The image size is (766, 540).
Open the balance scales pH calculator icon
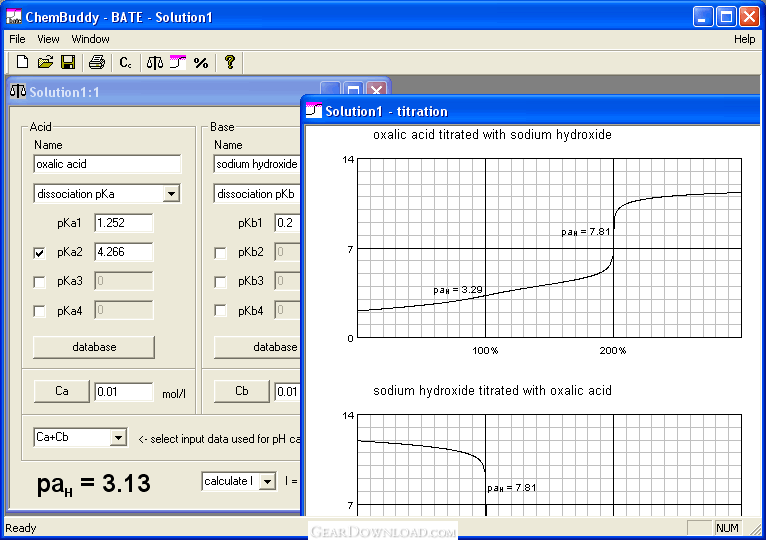[155, 62]
